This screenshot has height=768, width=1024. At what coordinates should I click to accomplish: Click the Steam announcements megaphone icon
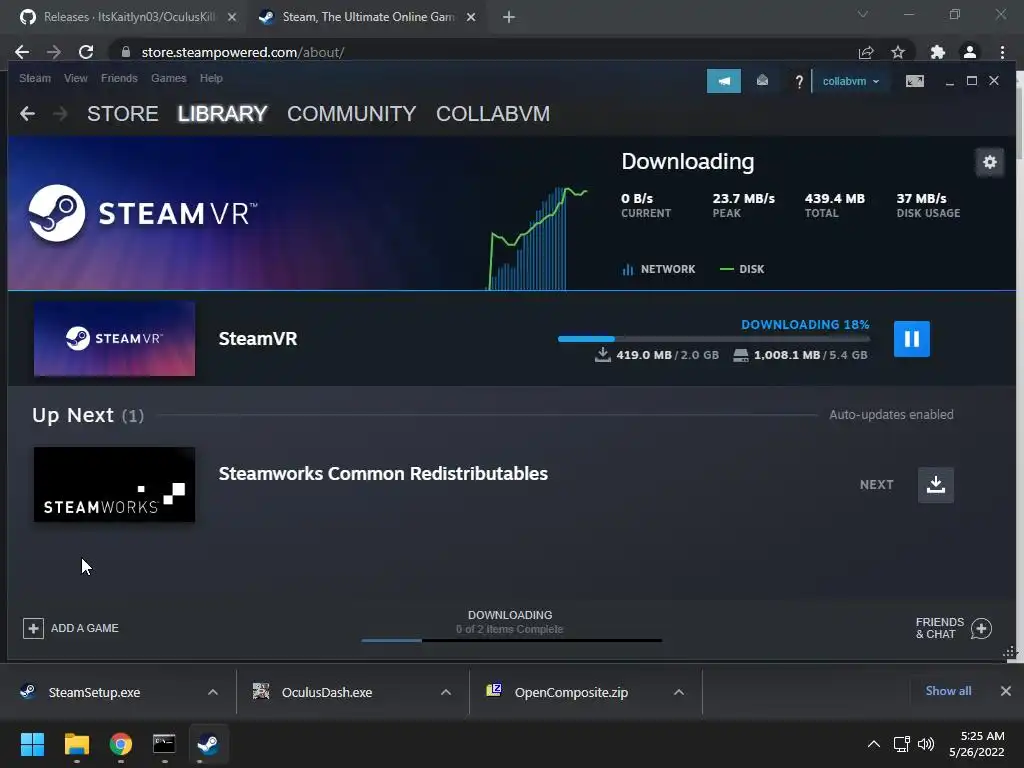[724, 81]
